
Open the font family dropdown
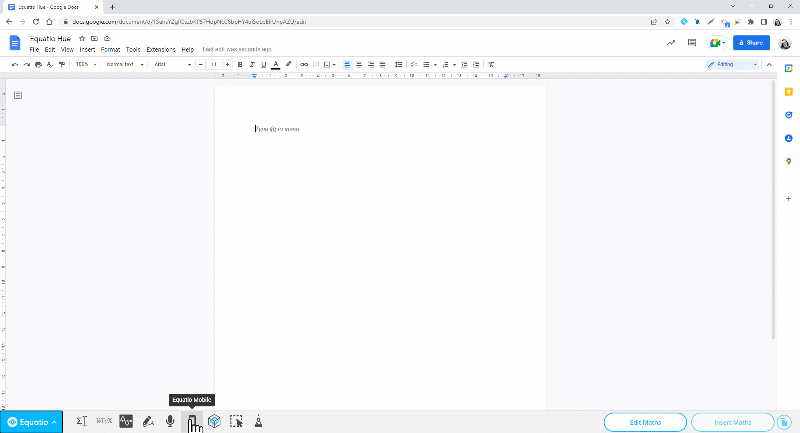pos(172,64)
